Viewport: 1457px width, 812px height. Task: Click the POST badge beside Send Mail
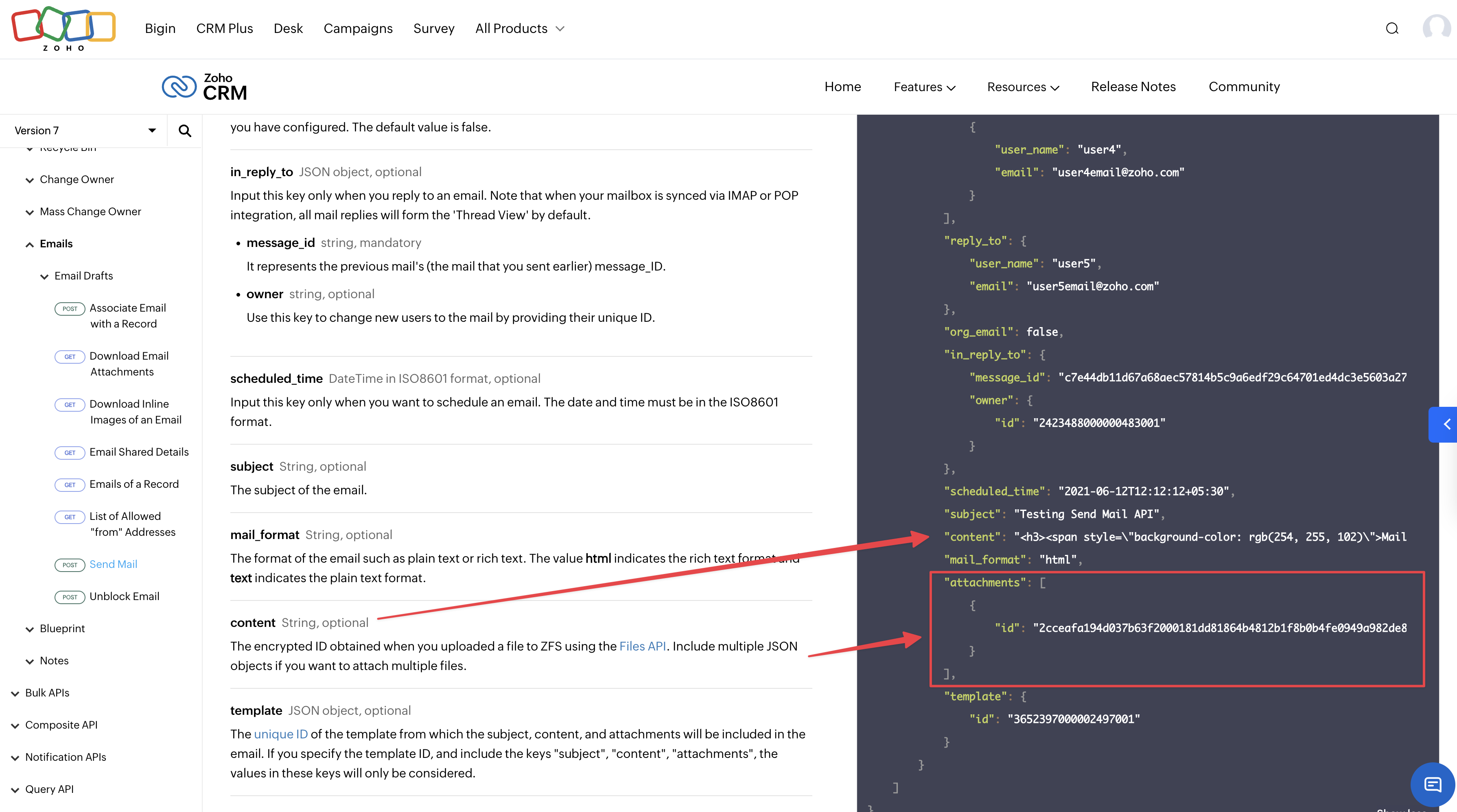point(70,564)
